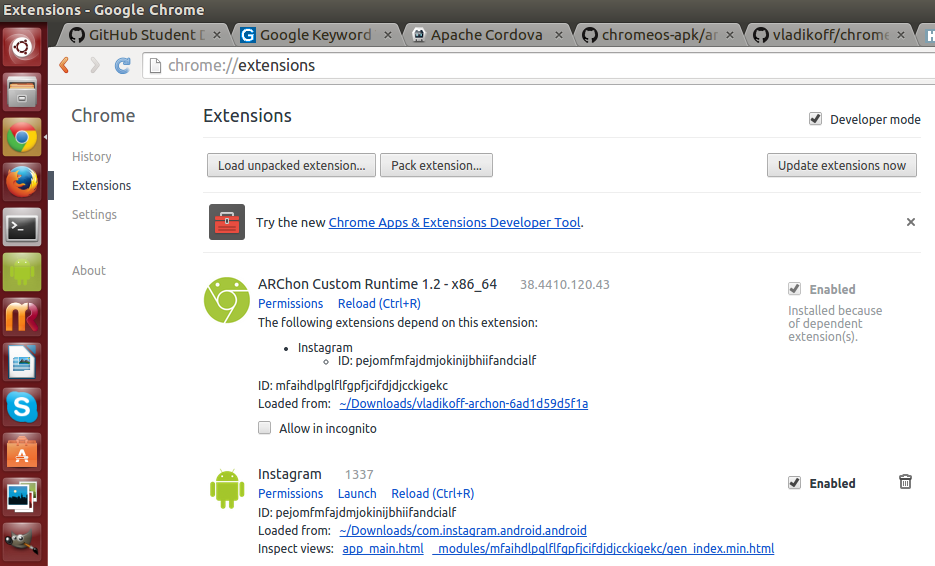
Task: Click Update extensions now button
Action: click(842, 165)
